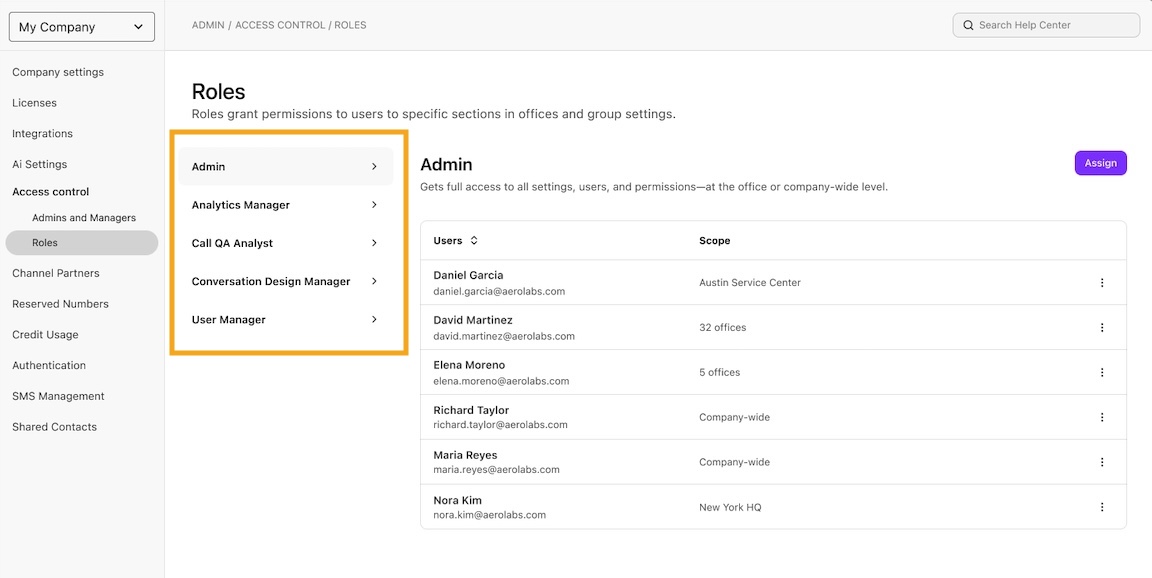Open Credit Usage page
Image resolution: width=1152 pixels, height=578 pixels.
click(45, 335)
